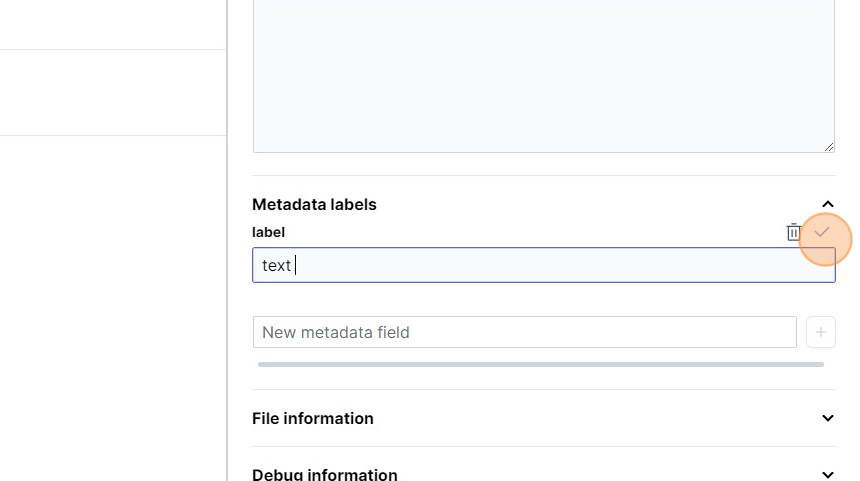The height and width of the screenshot is (481, 860).
Task: Confirm the label edit with checkmark
Action: click(822, 232)
